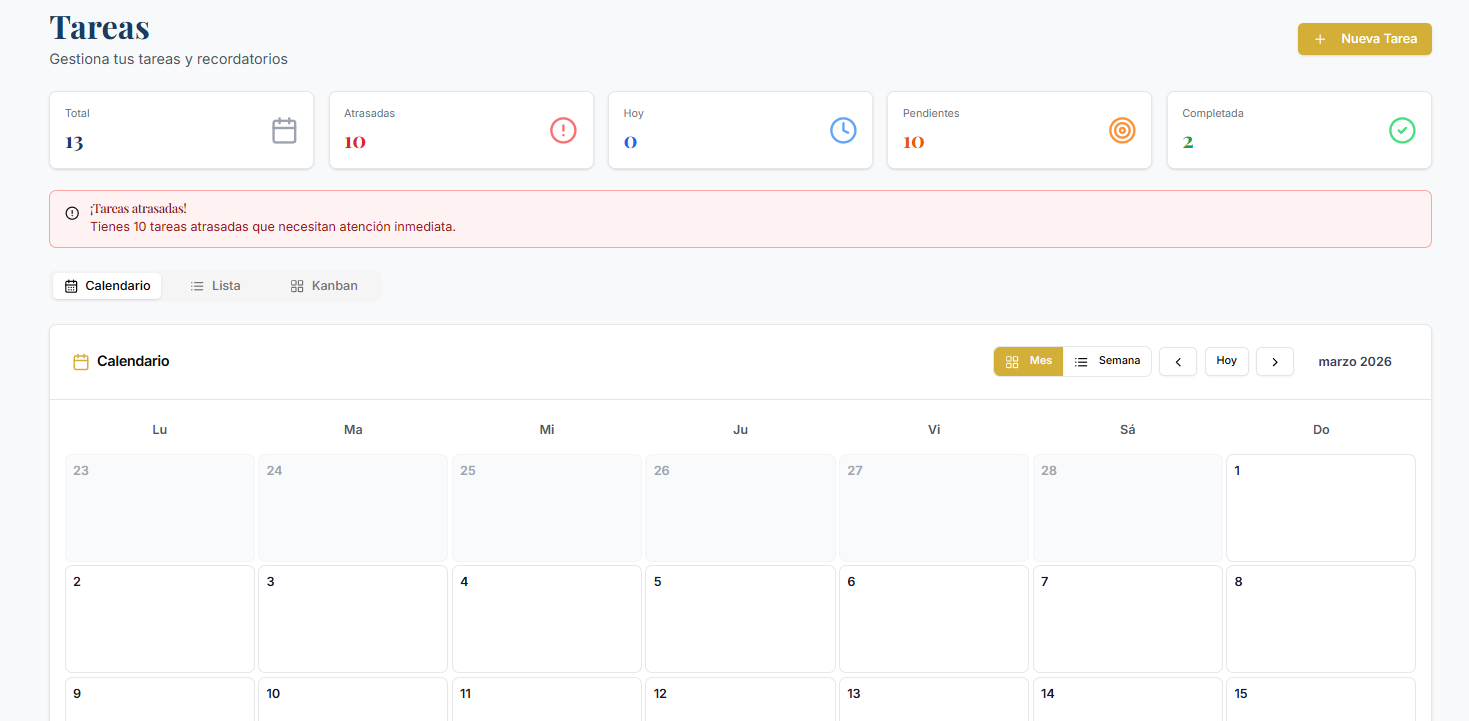Image resolution: width=1469 pixels, height=721 pixels.
Task: Select day 1 in the calendar
Action: coord(1321,508)
